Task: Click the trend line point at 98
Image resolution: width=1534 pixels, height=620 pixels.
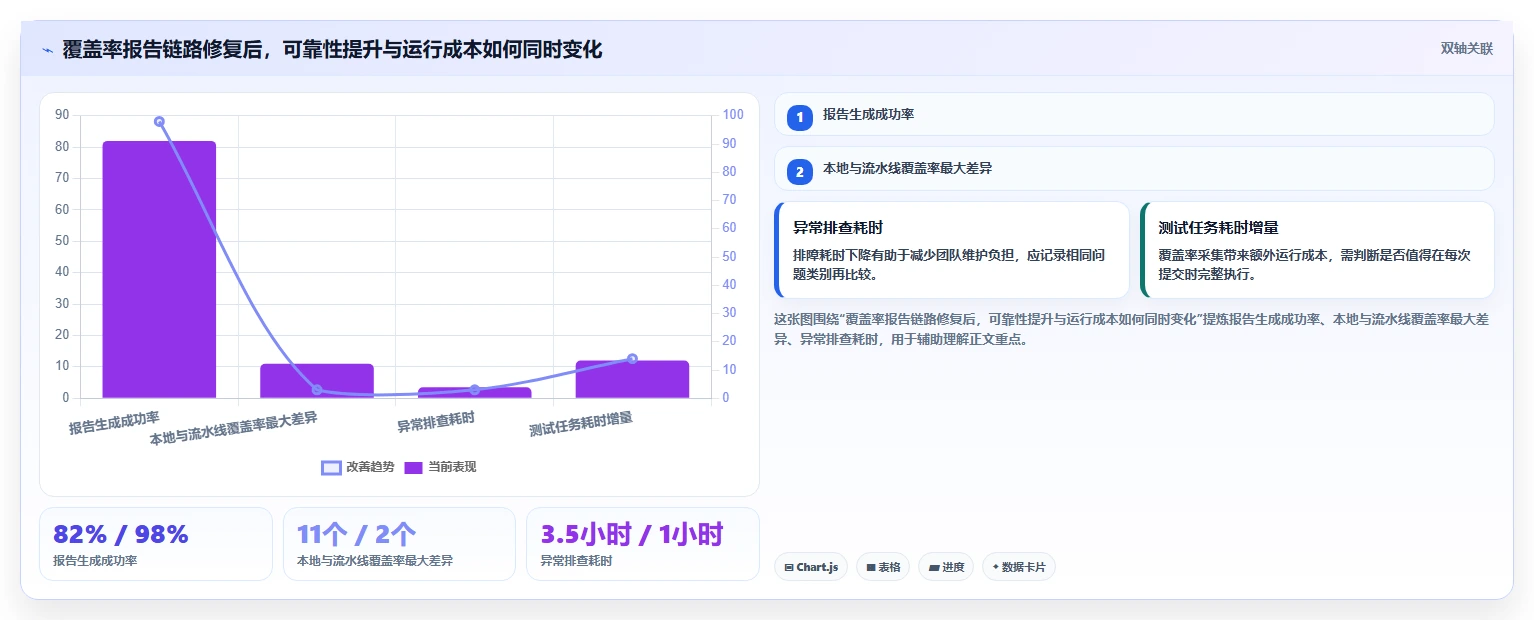Action: tap(159, 122)
